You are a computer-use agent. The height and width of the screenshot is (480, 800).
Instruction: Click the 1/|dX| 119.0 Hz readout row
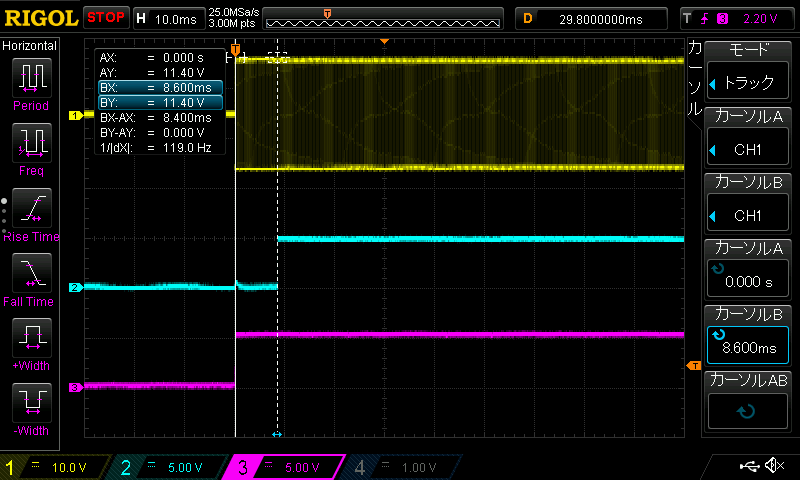[x=160, y=148]
